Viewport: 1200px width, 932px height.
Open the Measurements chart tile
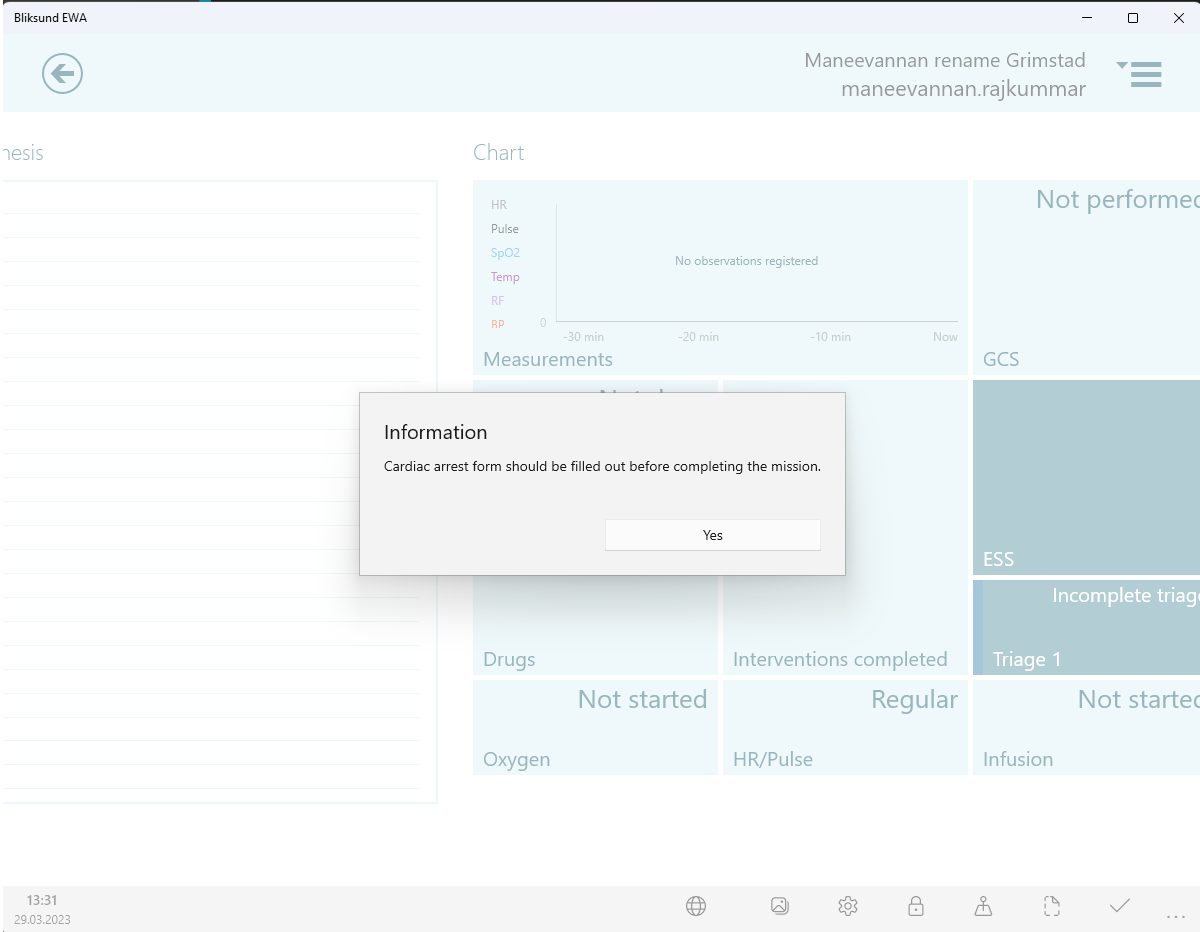point(720,277)
